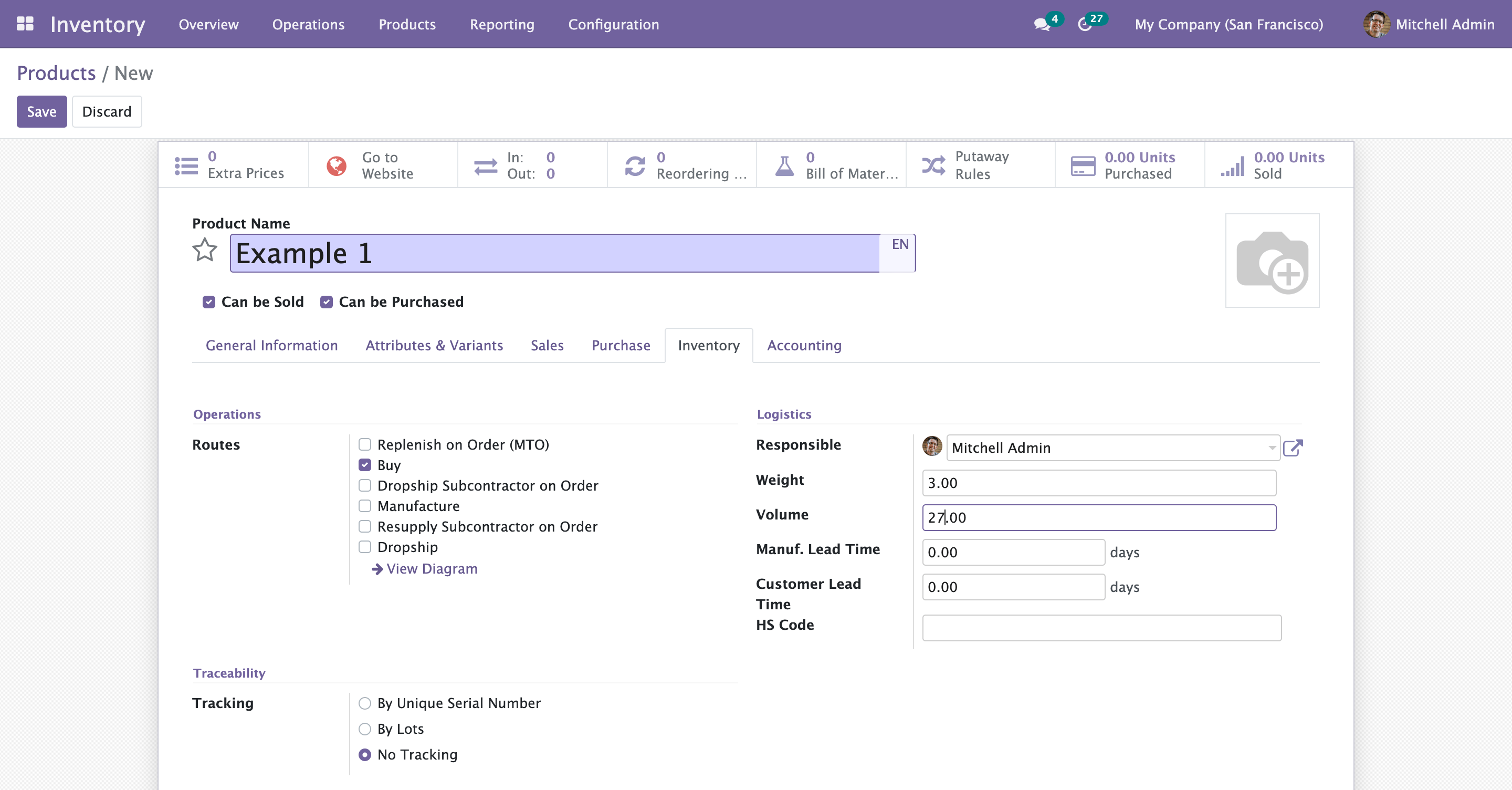Open Putaway Rules shuffle icon
Viewport: 1512px width, 790px height.
[x=933, y=165]
